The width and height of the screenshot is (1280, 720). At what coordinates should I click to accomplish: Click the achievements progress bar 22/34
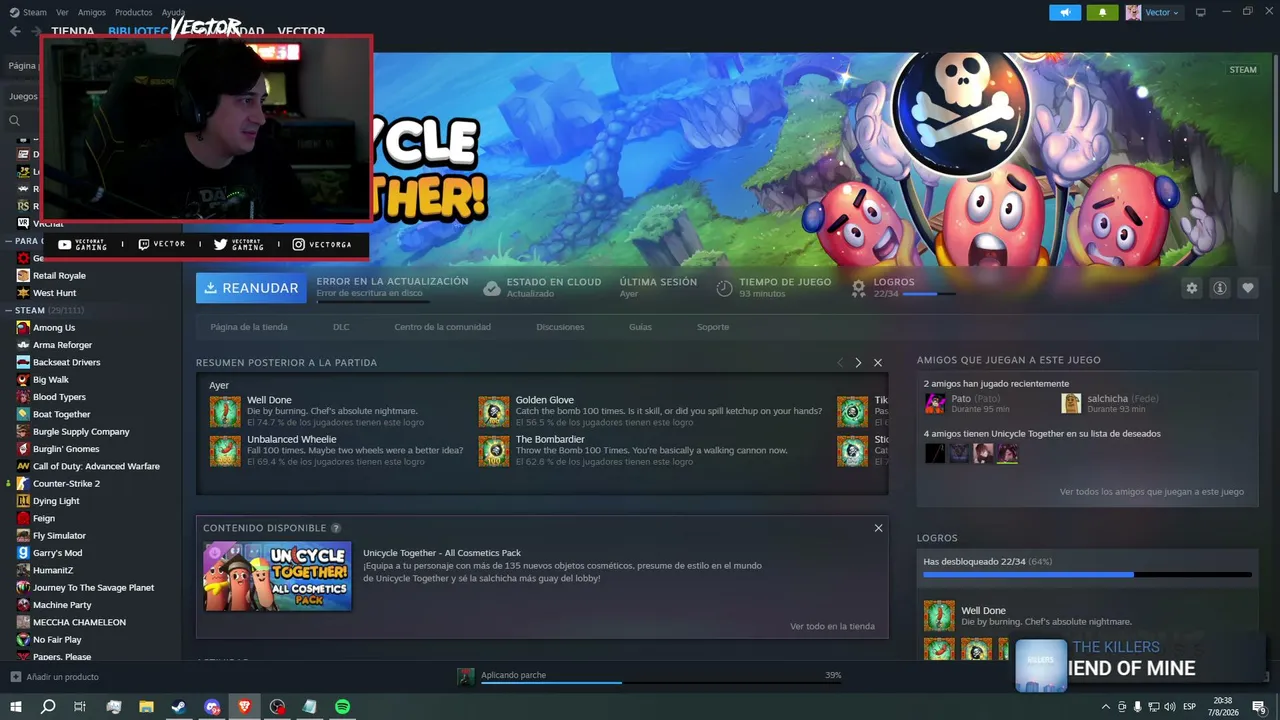tap(1087, 575)
